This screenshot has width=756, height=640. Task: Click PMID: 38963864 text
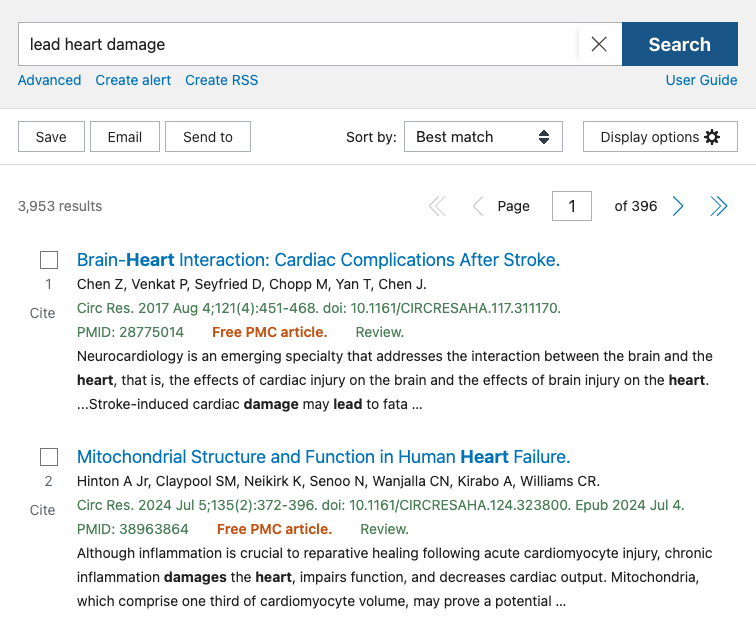133,529
